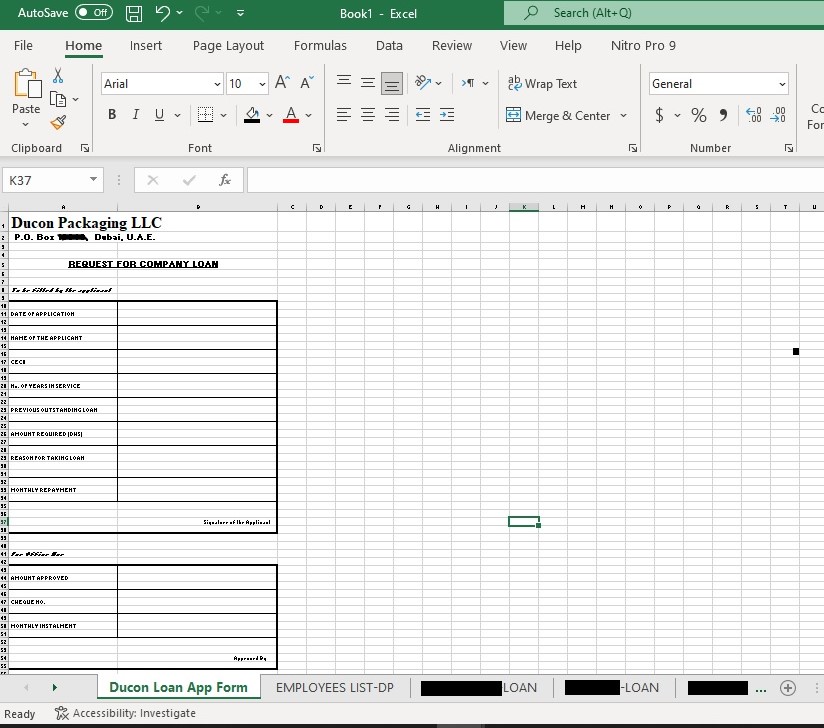Screen dimensions: 824x728
Task: Apply center horizontal text alignment
Action: click(x=367, y=115)
